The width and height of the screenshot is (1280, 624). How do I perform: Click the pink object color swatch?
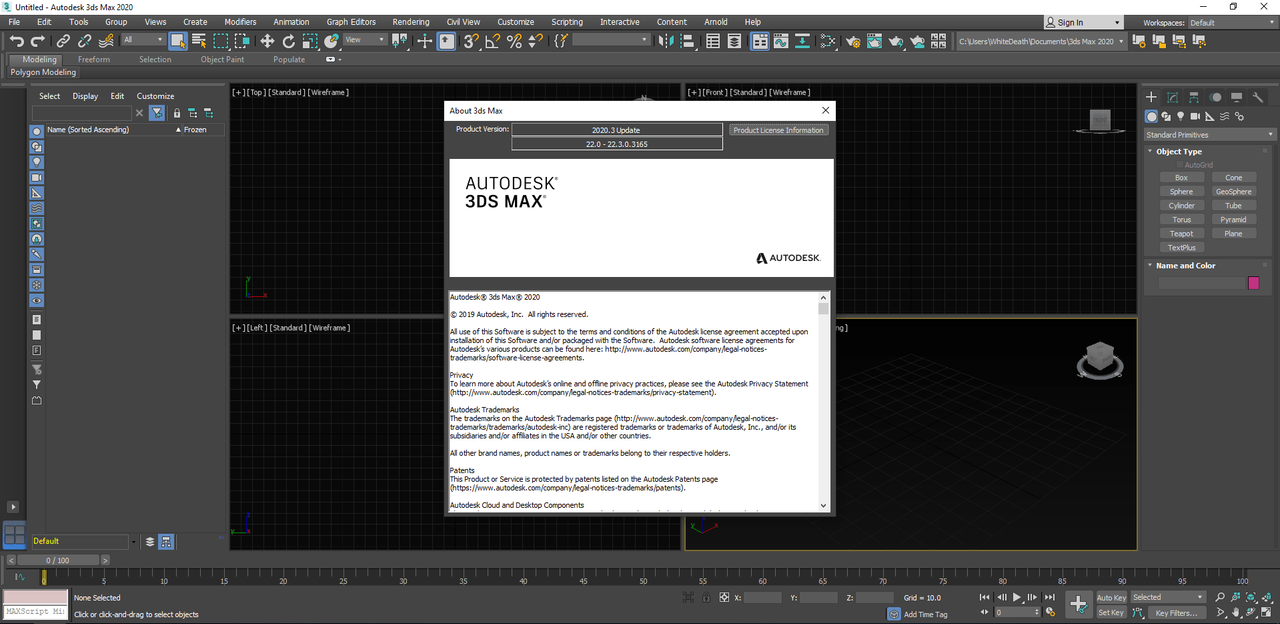point(1254,283)
